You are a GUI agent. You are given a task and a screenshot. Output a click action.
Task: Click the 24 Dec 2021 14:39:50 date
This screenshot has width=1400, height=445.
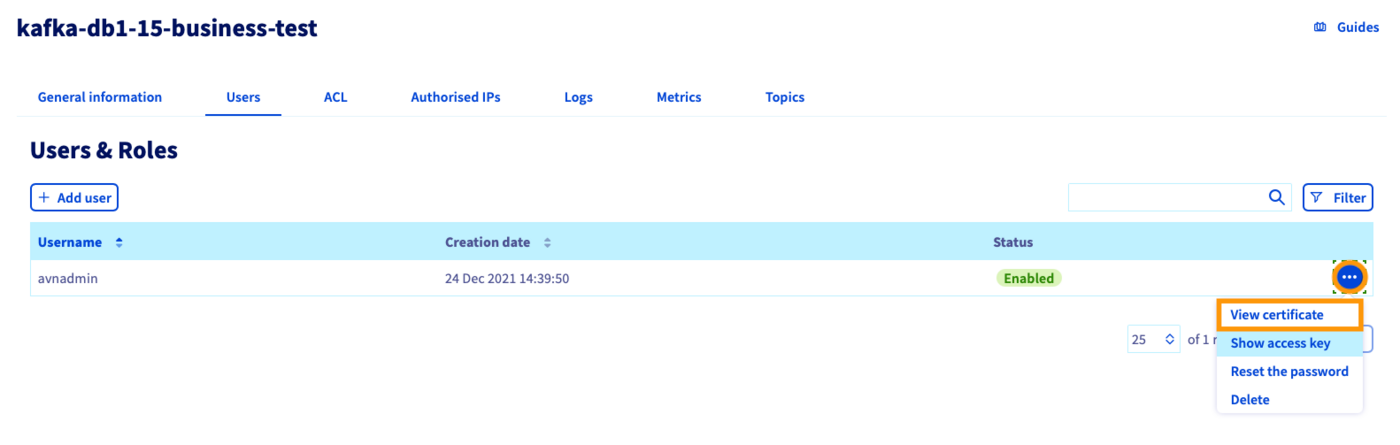507,278
